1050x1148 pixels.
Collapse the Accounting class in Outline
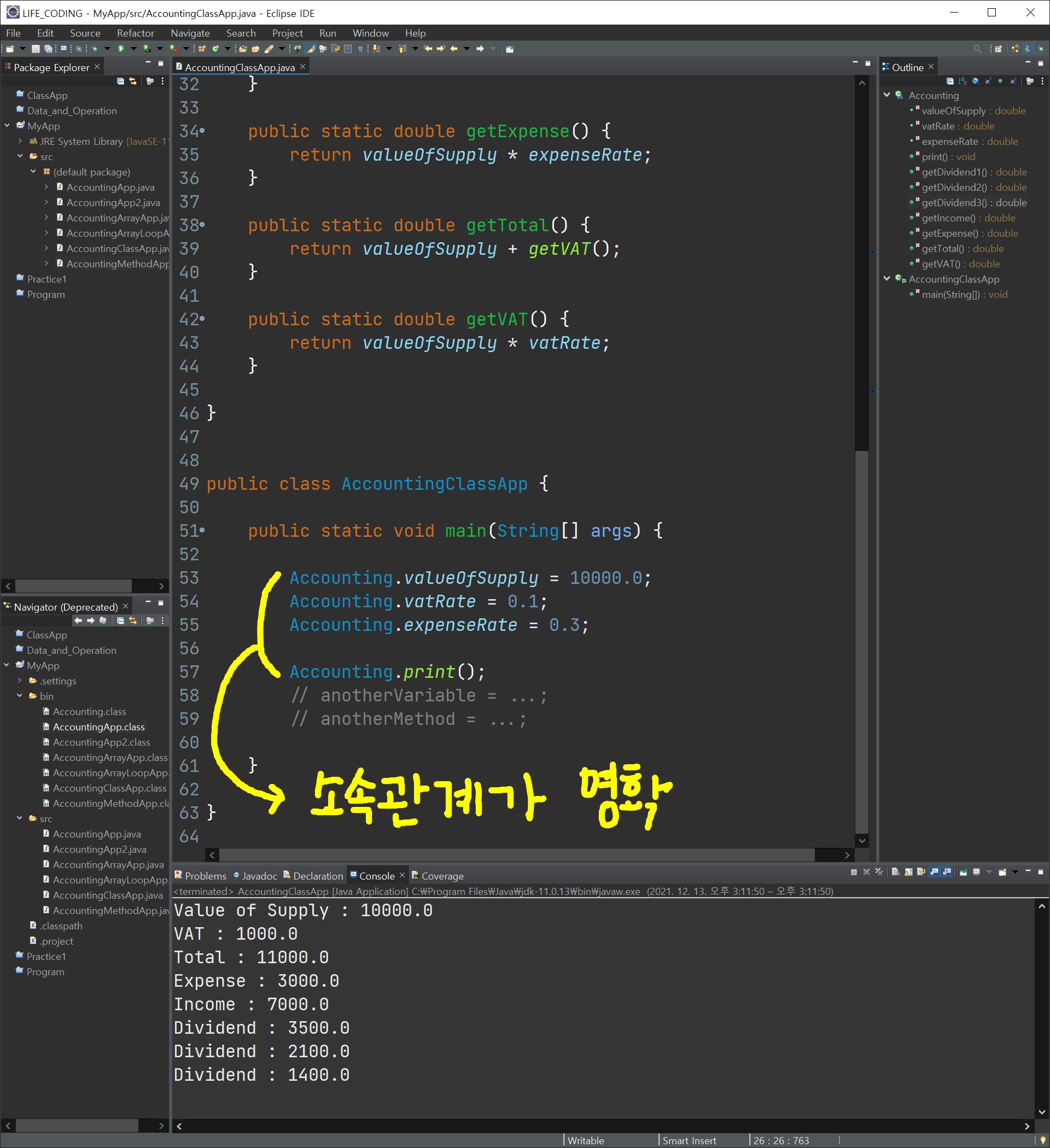click(886, 95)
